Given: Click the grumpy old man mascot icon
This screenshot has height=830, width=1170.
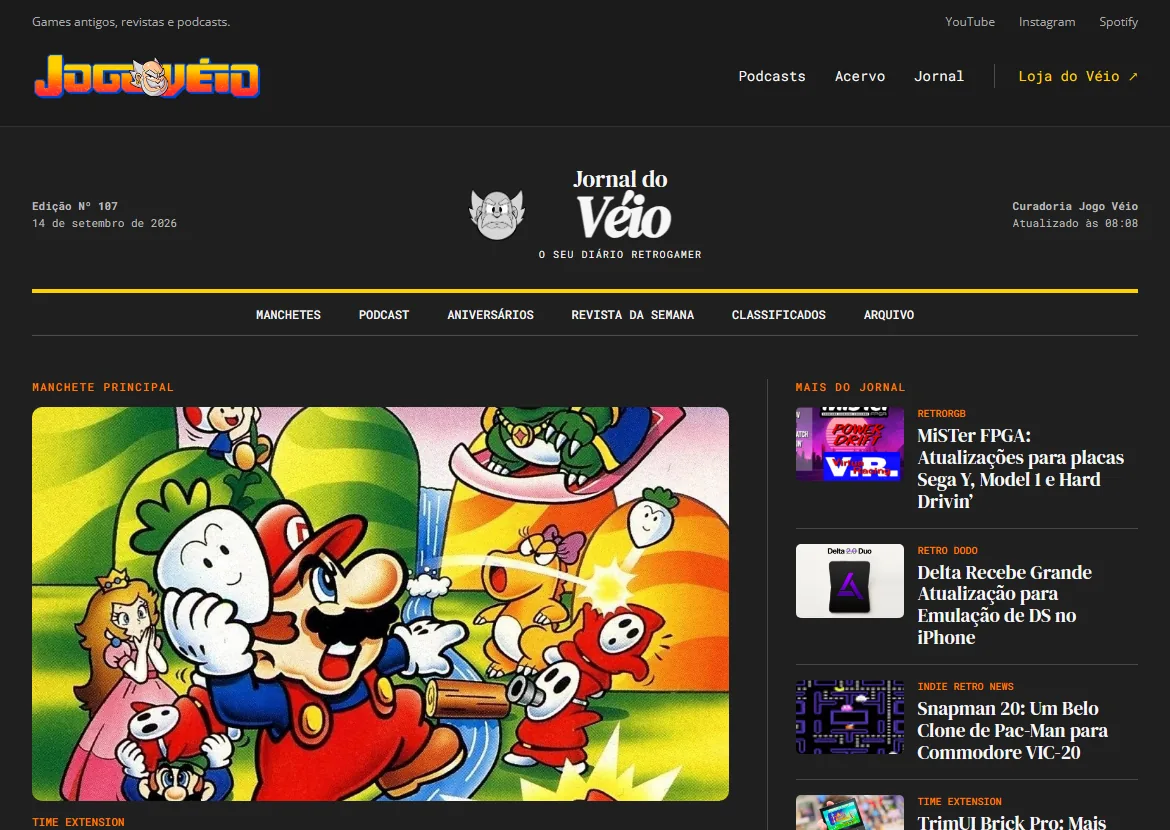Looking at the screenshot, I should pyautogui.click(x=497, y=215).
